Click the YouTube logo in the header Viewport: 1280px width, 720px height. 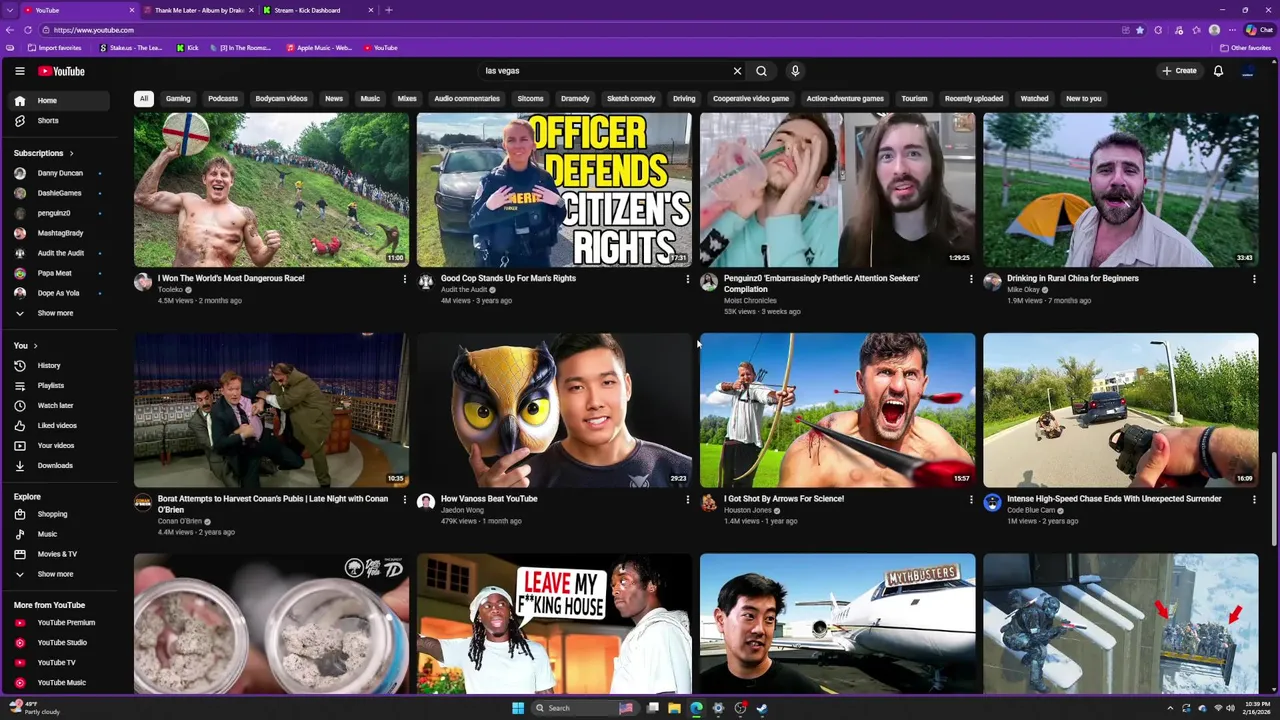(x=61, y=71)
